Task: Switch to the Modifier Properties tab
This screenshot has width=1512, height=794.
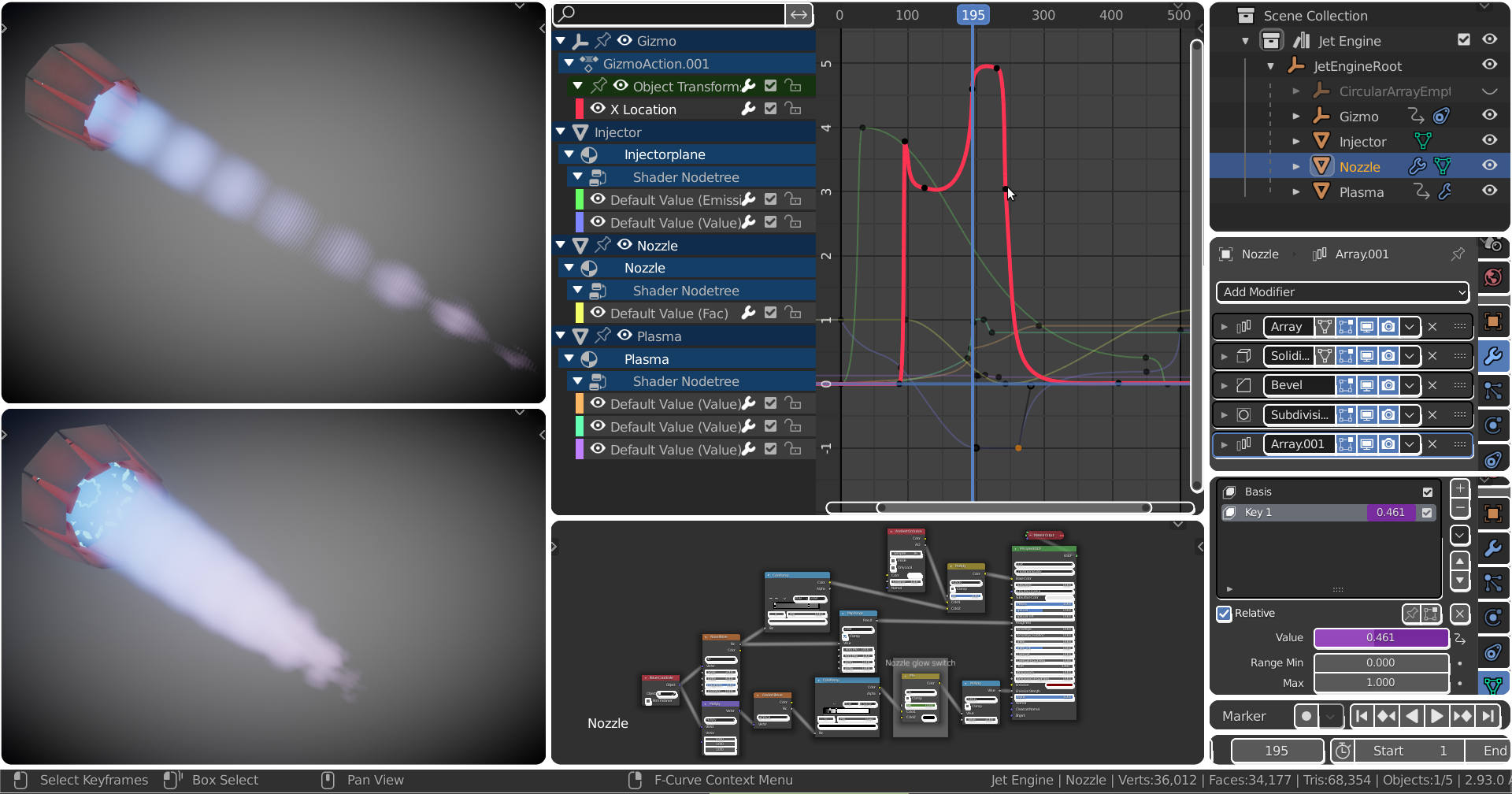Action: (x=1494, y=356)
